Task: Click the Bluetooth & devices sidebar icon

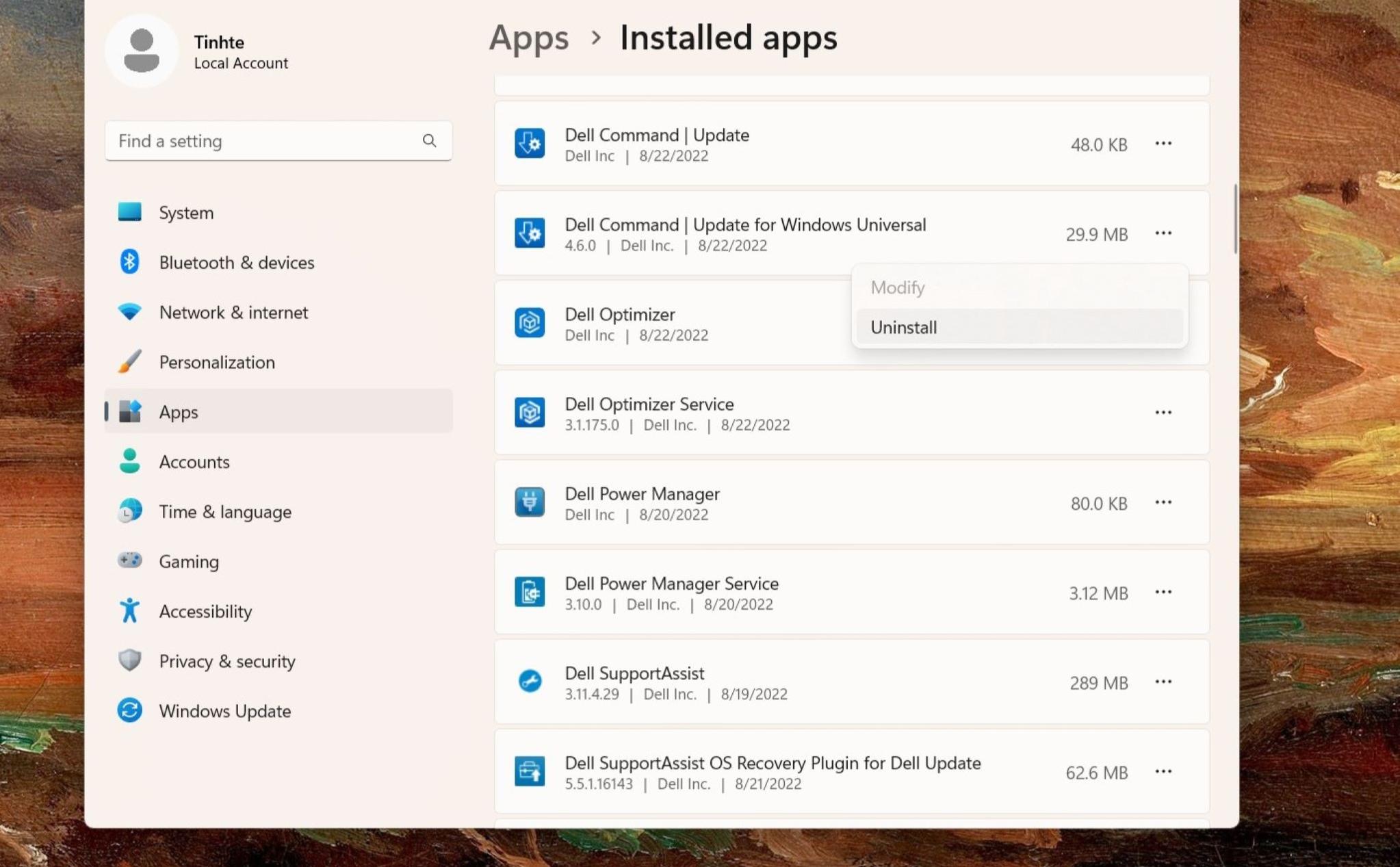Action: click(x=129, y=262)
